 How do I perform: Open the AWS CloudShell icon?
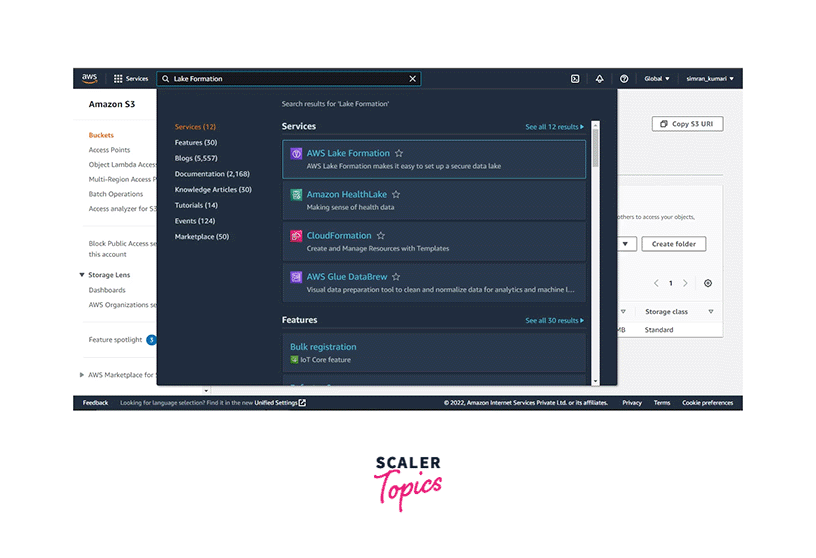(x=575, y=78)
